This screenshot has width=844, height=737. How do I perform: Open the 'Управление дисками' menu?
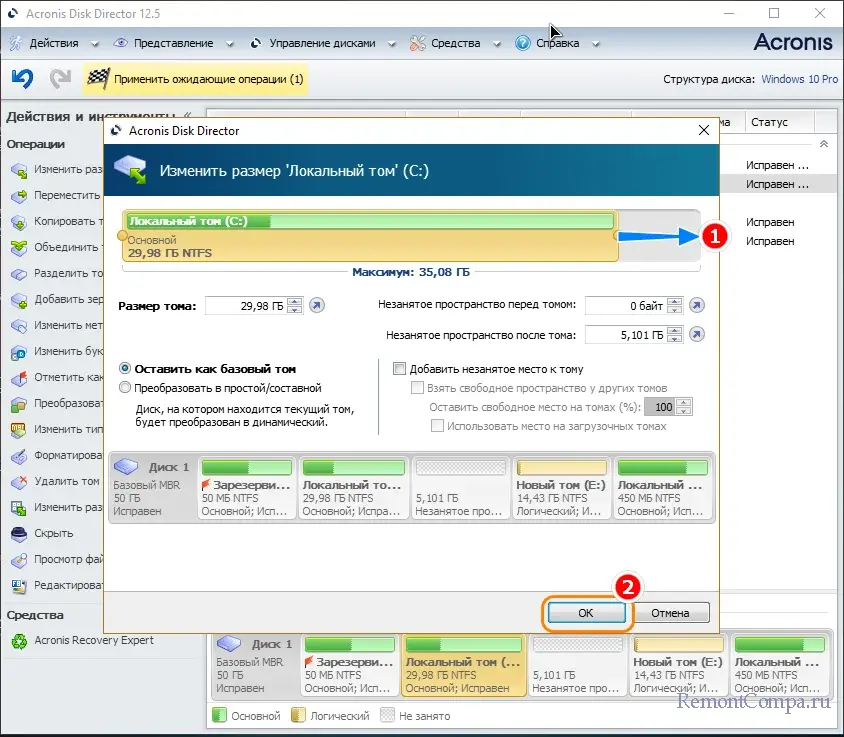coord(322,43)
